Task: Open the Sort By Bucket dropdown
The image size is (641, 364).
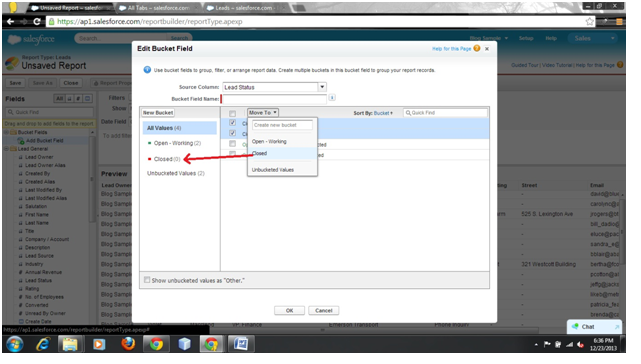Action: click(383, 113)
